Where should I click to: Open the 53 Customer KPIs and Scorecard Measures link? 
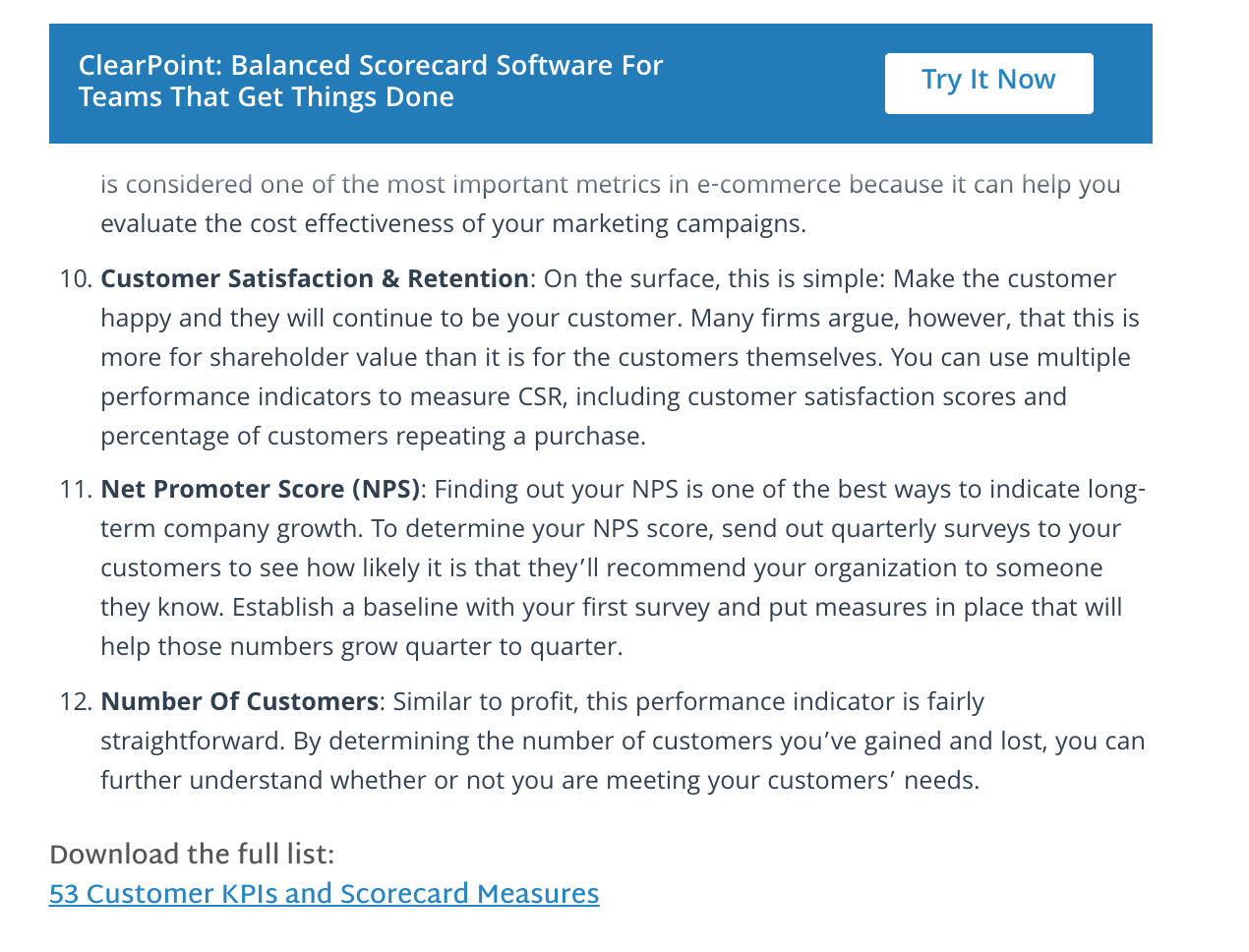(x=324, y=894)
